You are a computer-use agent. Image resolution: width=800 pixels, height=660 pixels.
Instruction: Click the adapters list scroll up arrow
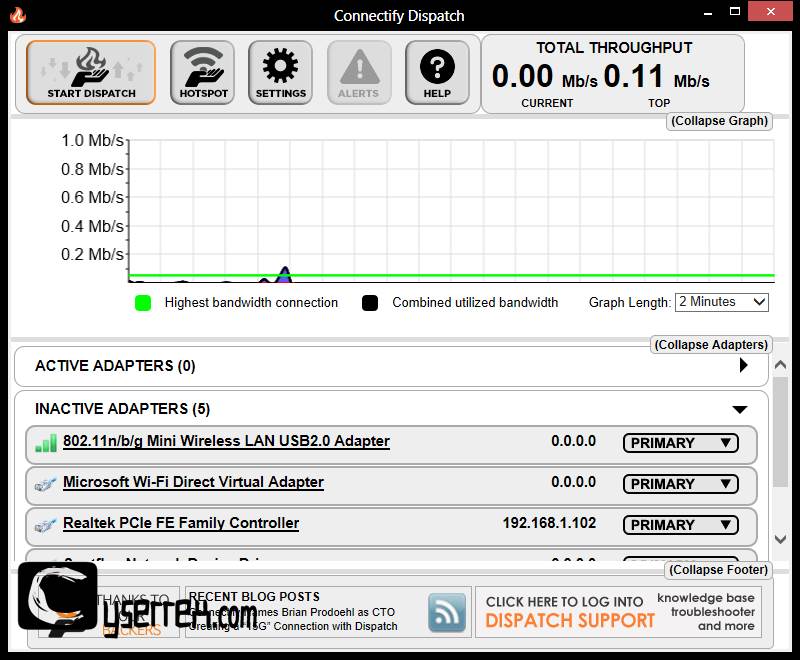780,365
